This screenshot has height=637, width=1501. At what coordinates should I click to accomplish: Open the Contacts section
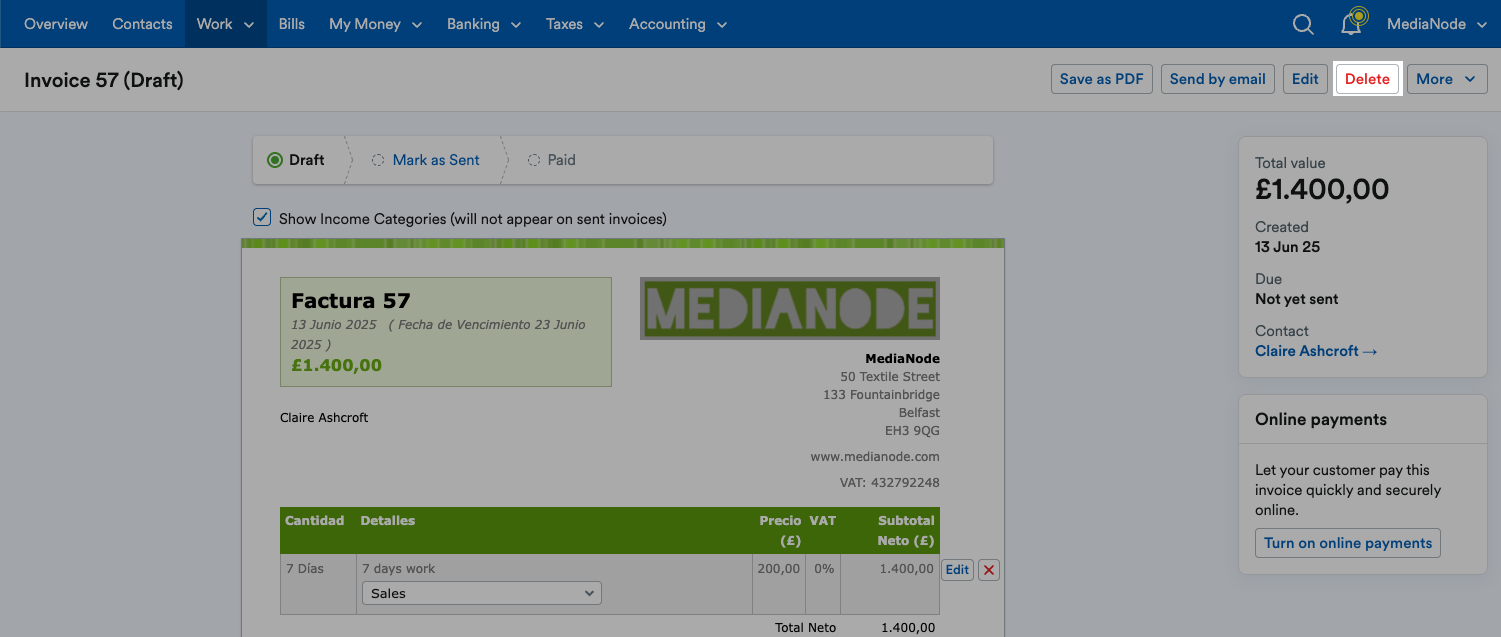tap(142, 24)
